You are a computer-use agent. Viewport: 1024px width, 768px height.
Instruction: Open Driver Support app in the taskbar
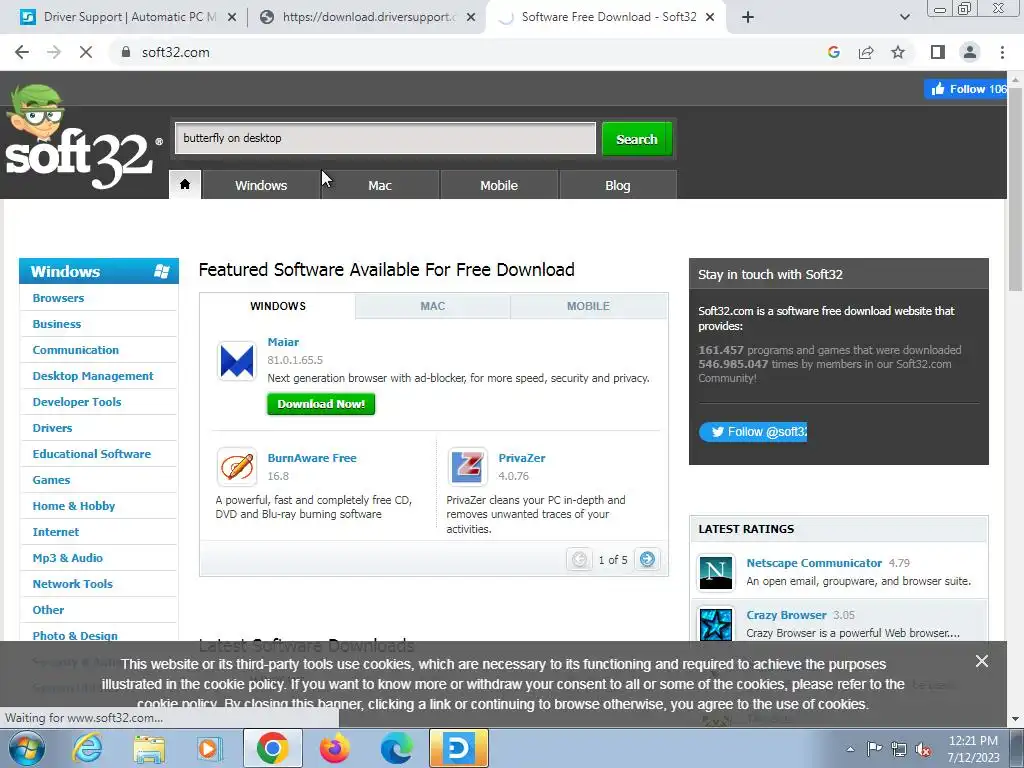[x=458, y=748]
